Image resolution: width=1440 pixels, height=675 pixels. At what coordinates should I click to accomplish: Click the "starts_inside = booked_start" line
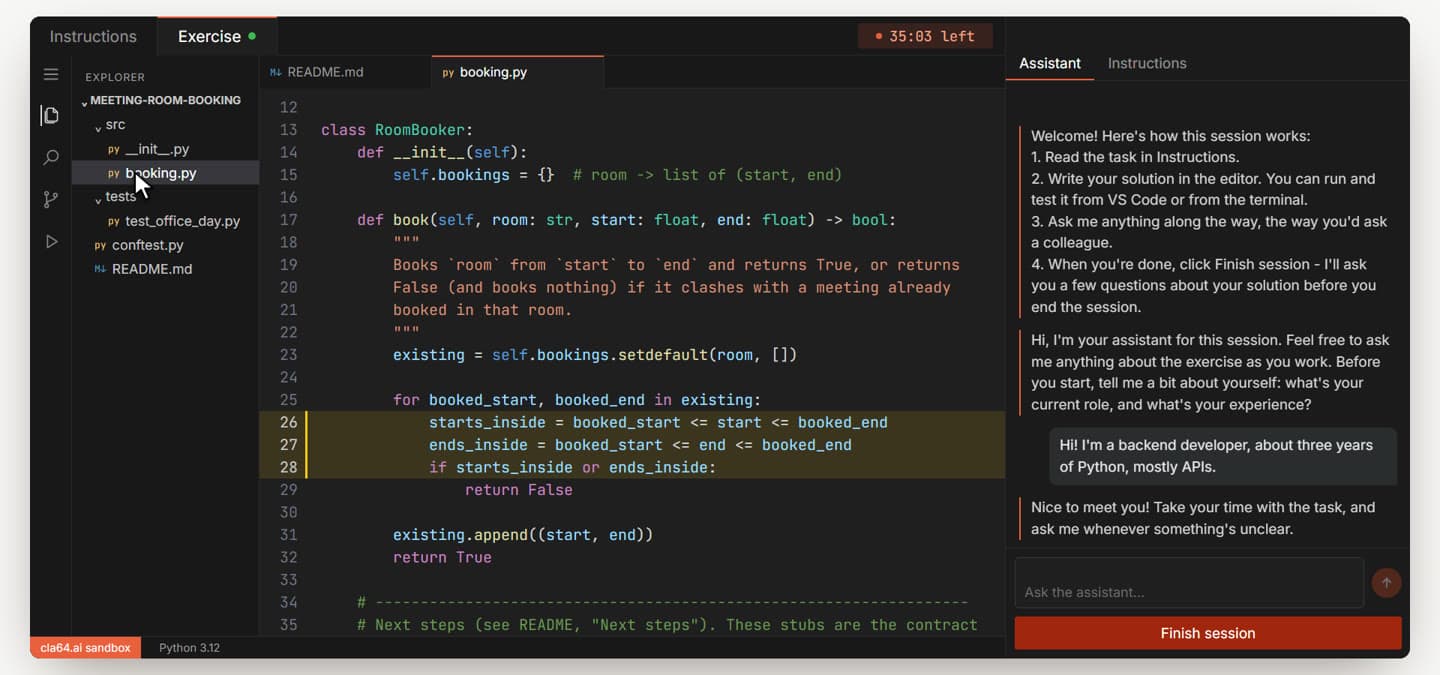click(658, 422)
